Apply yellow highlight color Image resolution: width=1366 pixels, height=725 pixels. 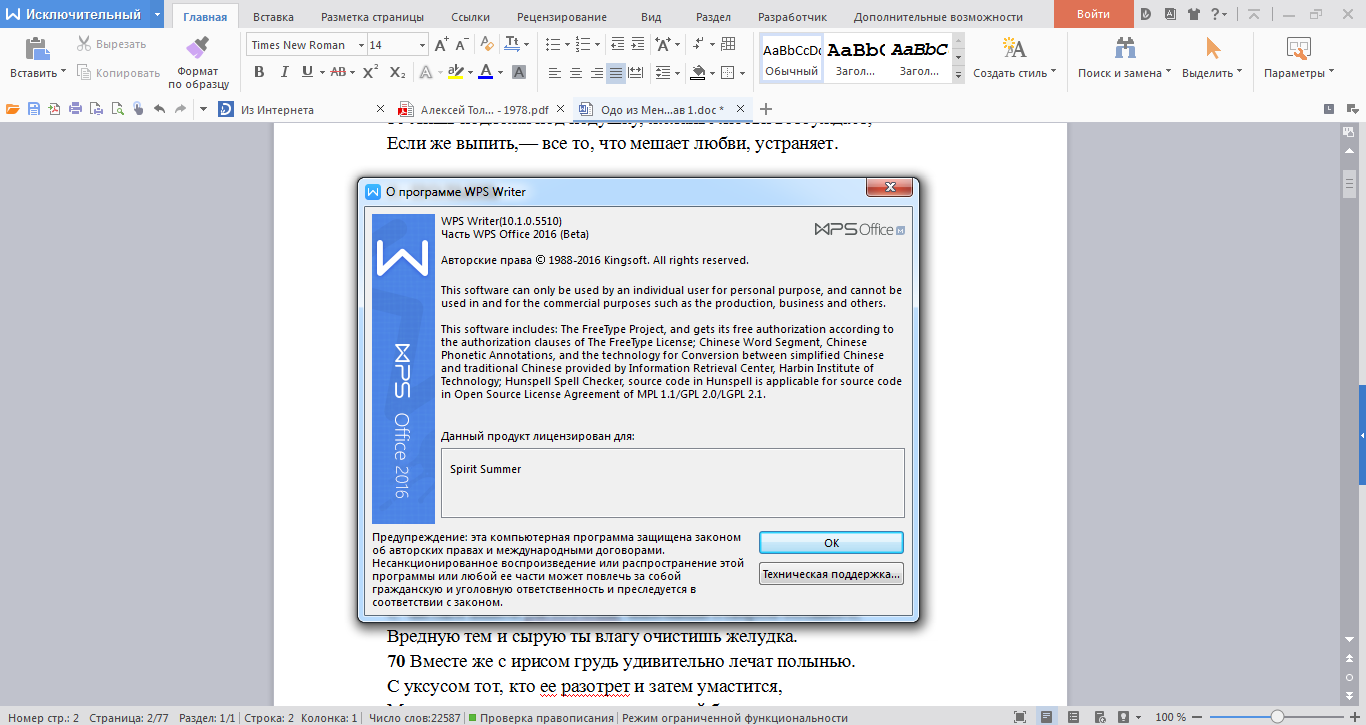[455, 72]
